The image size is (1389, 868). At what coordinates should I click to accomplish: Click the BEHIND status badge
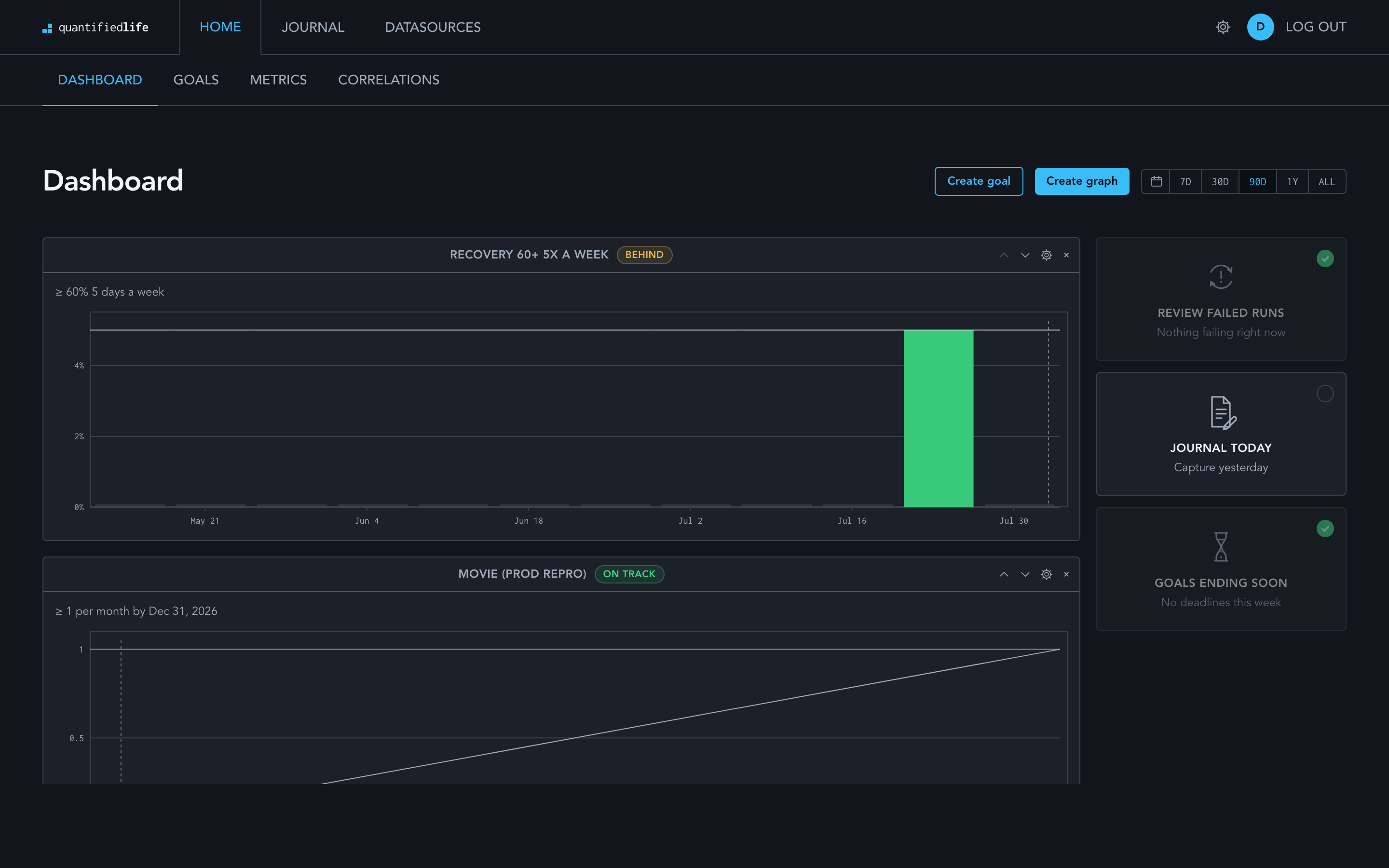point(644,255)
